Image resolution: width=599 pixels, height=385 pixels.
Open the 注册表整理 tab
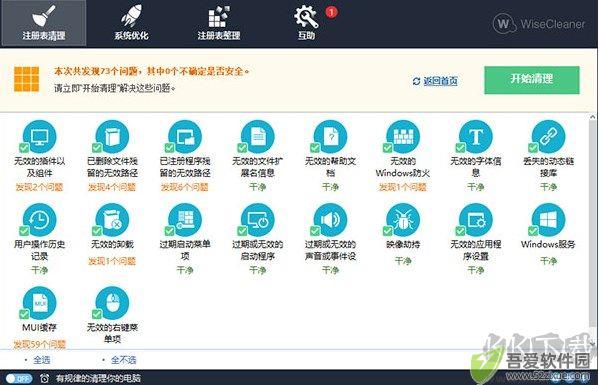(x=219, y=23)
